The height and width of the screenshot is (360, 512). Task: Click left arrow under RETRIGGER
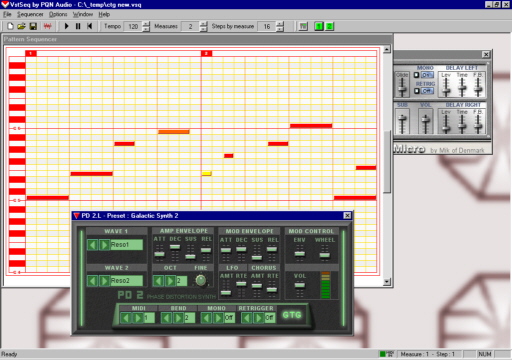[x=246, y=318]
